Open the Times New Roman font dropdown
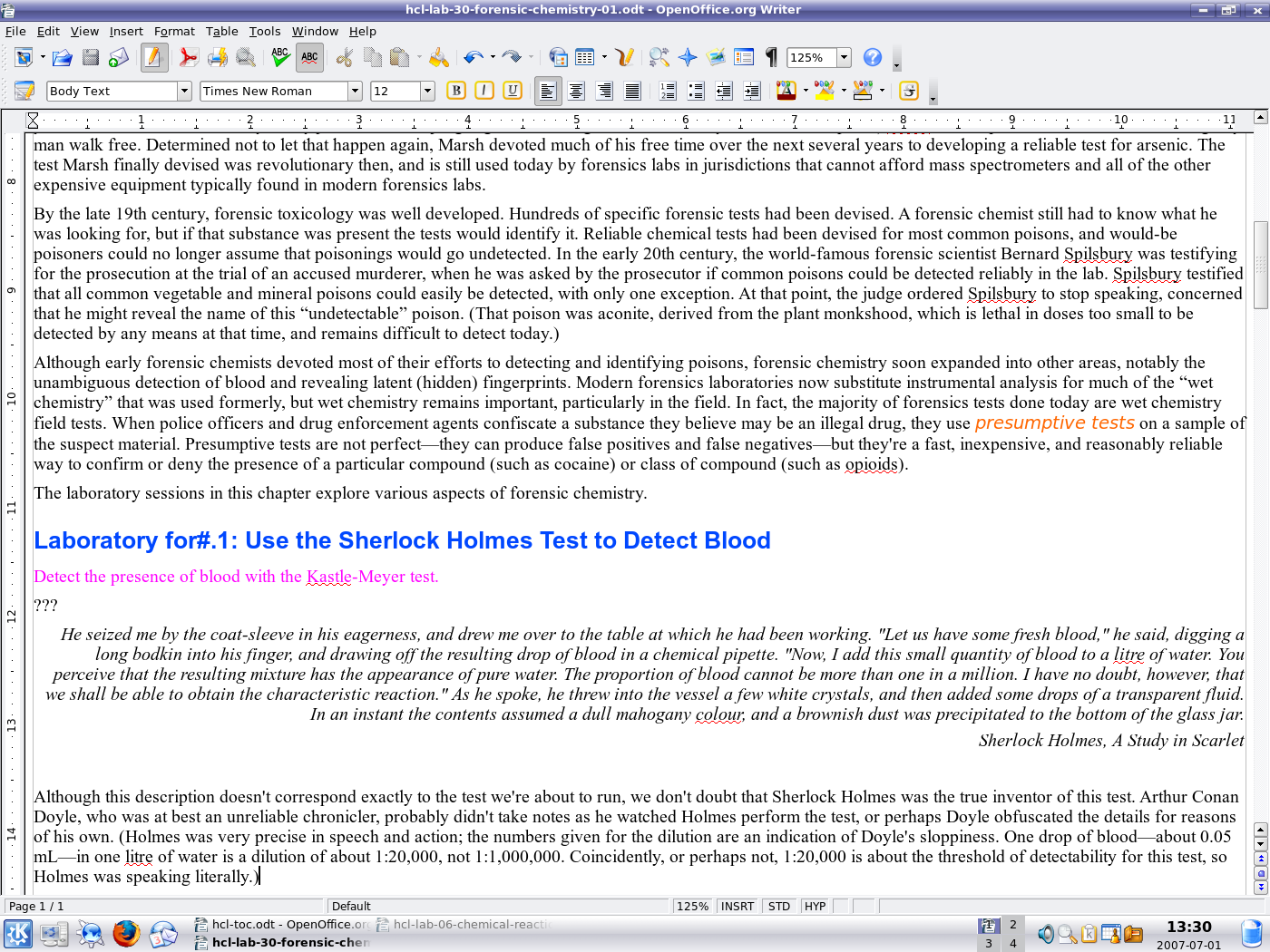The image size is (1270, 952). 355,91
